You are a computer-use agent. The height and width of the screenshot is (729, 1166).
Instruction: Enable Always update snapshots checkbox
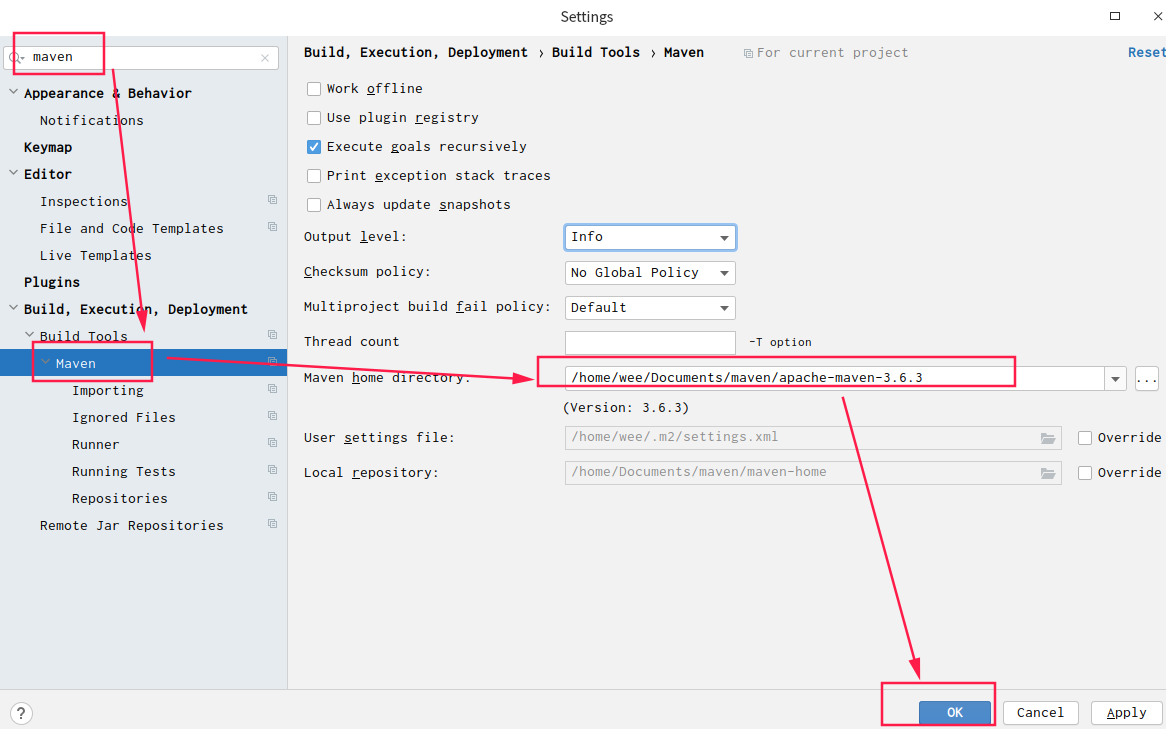314,205
